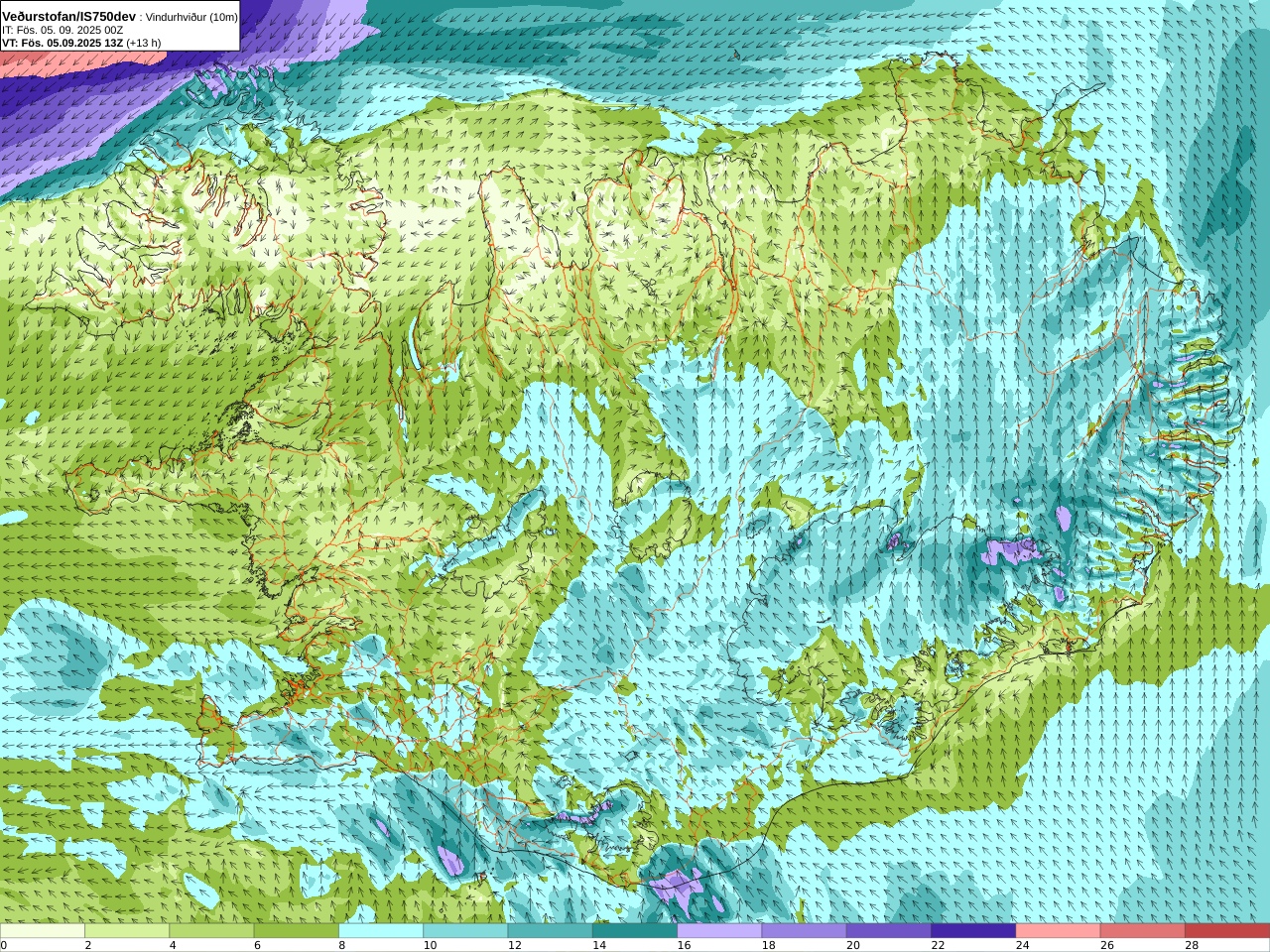Image resolution: width=1270 pixels, height=952 pixels.
Task: Click the 'VT: Fös. 05.09.2025 13Z' text
Action: coord(63,43)
